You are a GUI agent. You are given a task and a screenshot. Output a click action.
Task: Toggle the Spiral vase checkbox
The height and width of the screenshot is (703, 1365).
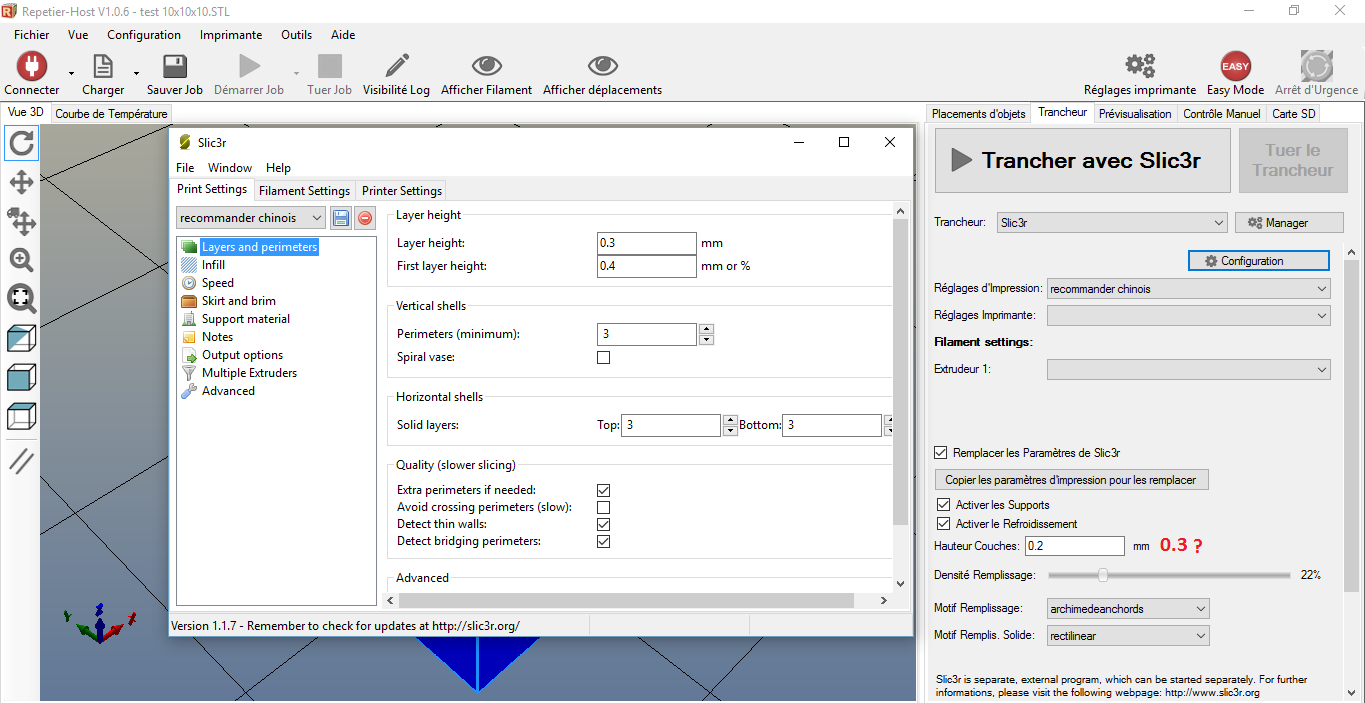(603, 357)
